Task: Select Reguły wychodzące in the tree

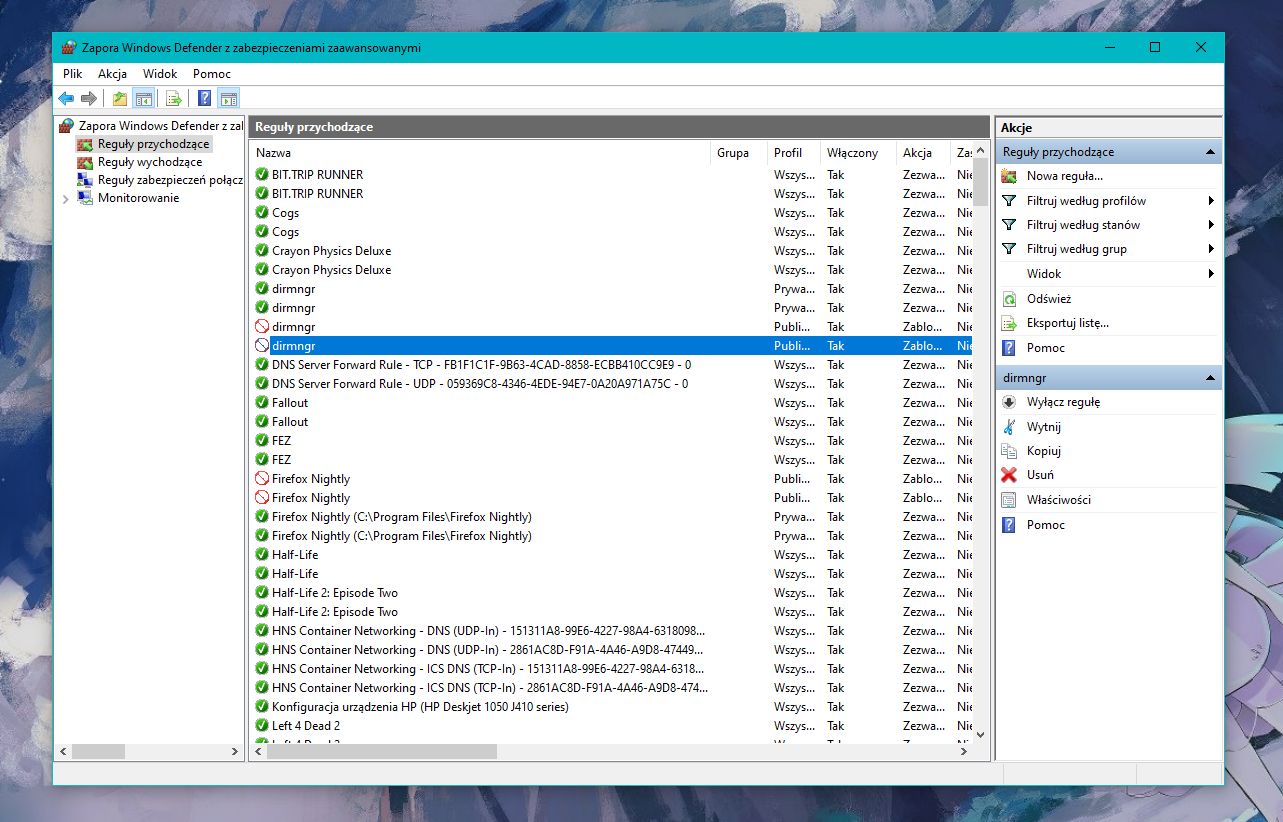Action: [150, 162]
